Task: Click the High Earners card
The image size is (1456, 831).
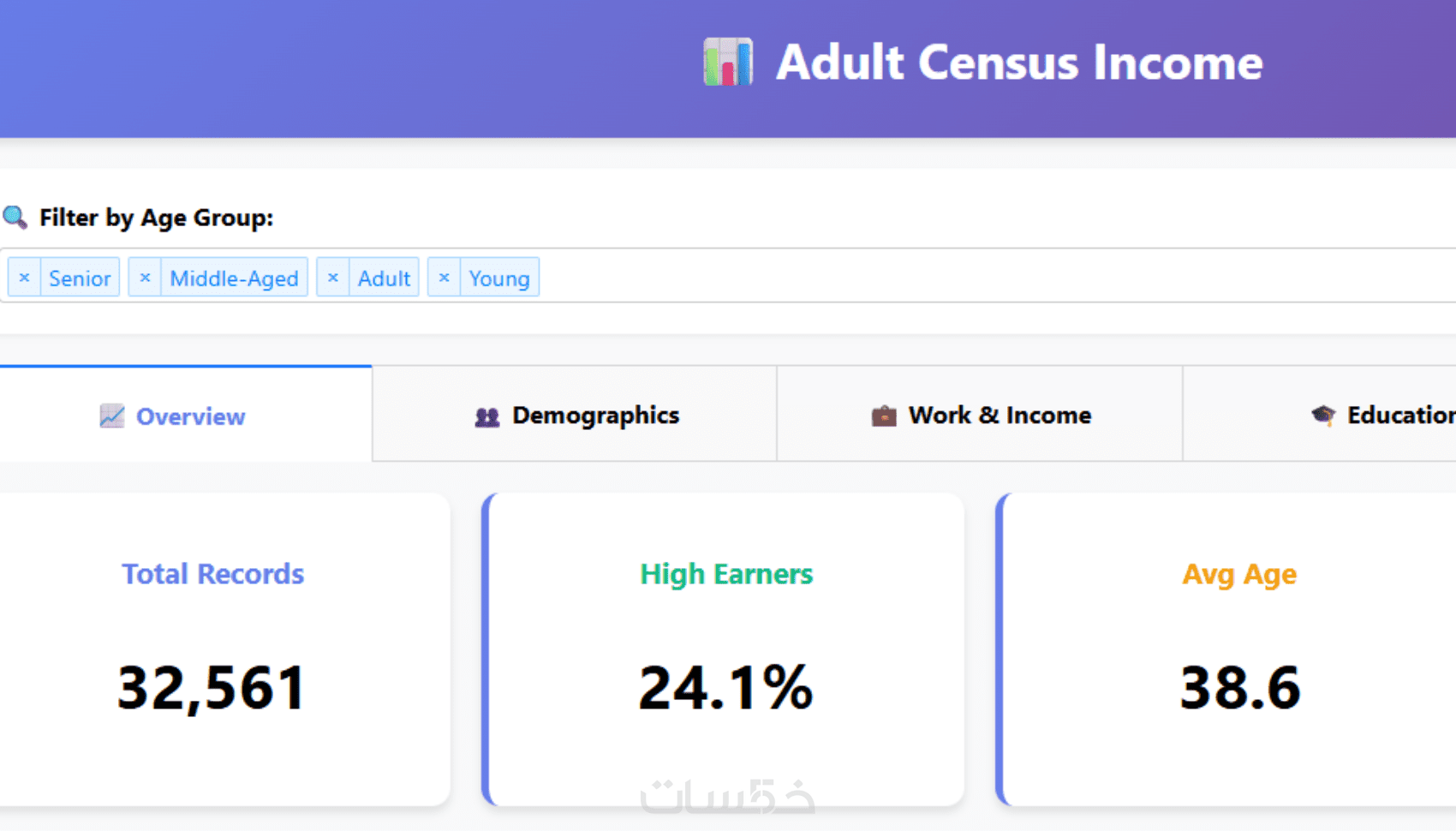Action: pyautogui.click(x=726, y=649)
